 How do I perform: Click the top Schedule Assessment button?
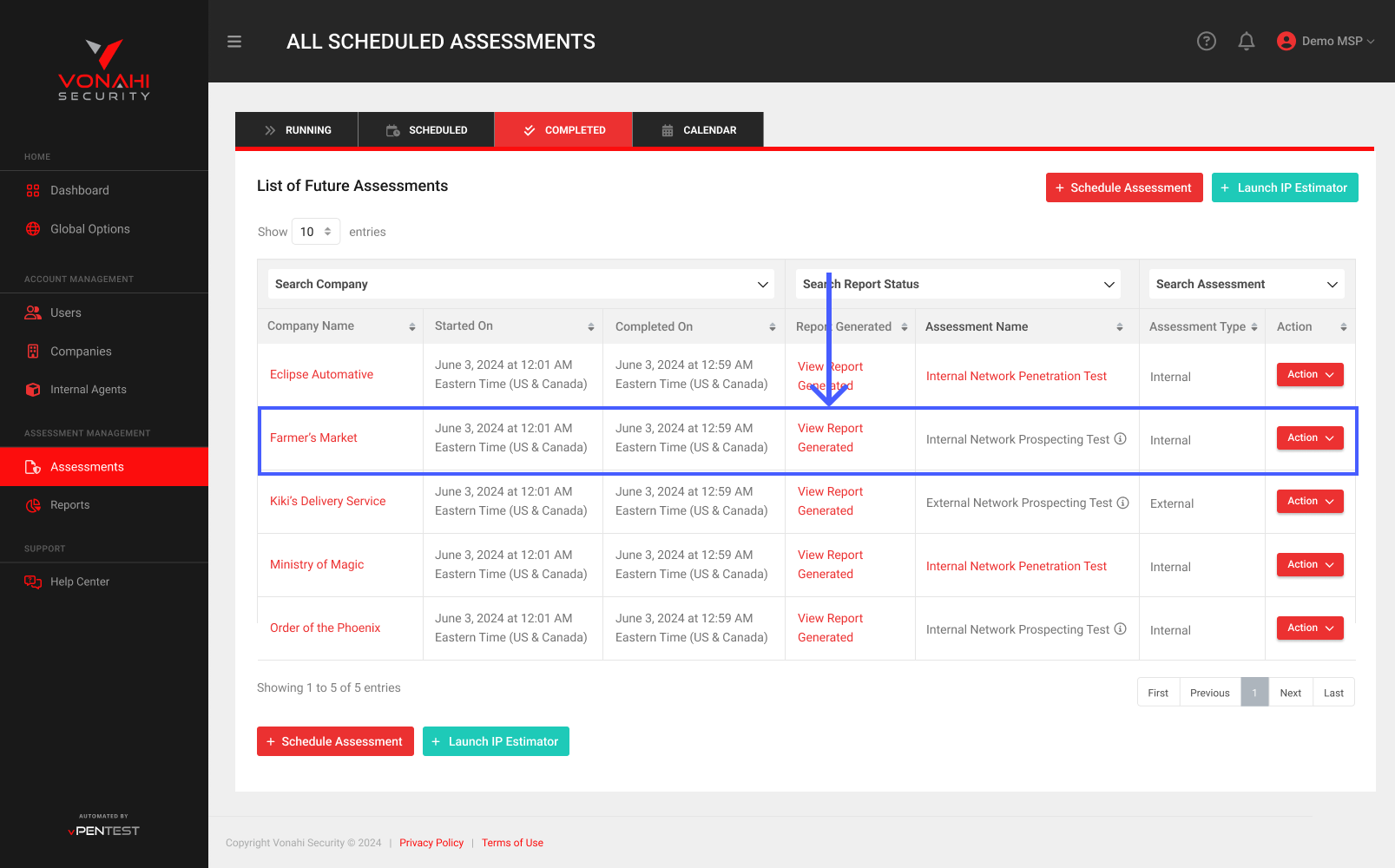click(1123, 187)
